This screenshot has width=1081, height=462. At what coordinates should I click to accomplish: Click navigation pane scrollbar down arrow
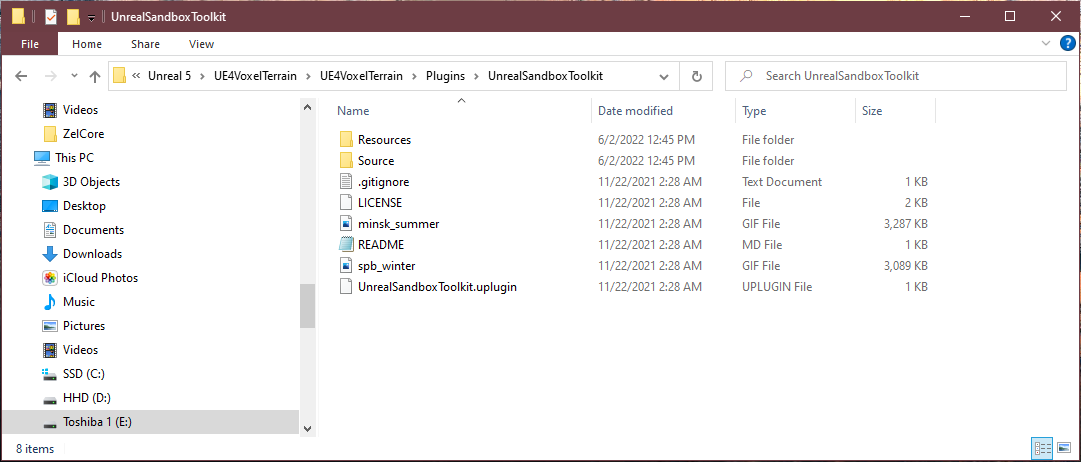pyautogui.click(x=307, y=428)
